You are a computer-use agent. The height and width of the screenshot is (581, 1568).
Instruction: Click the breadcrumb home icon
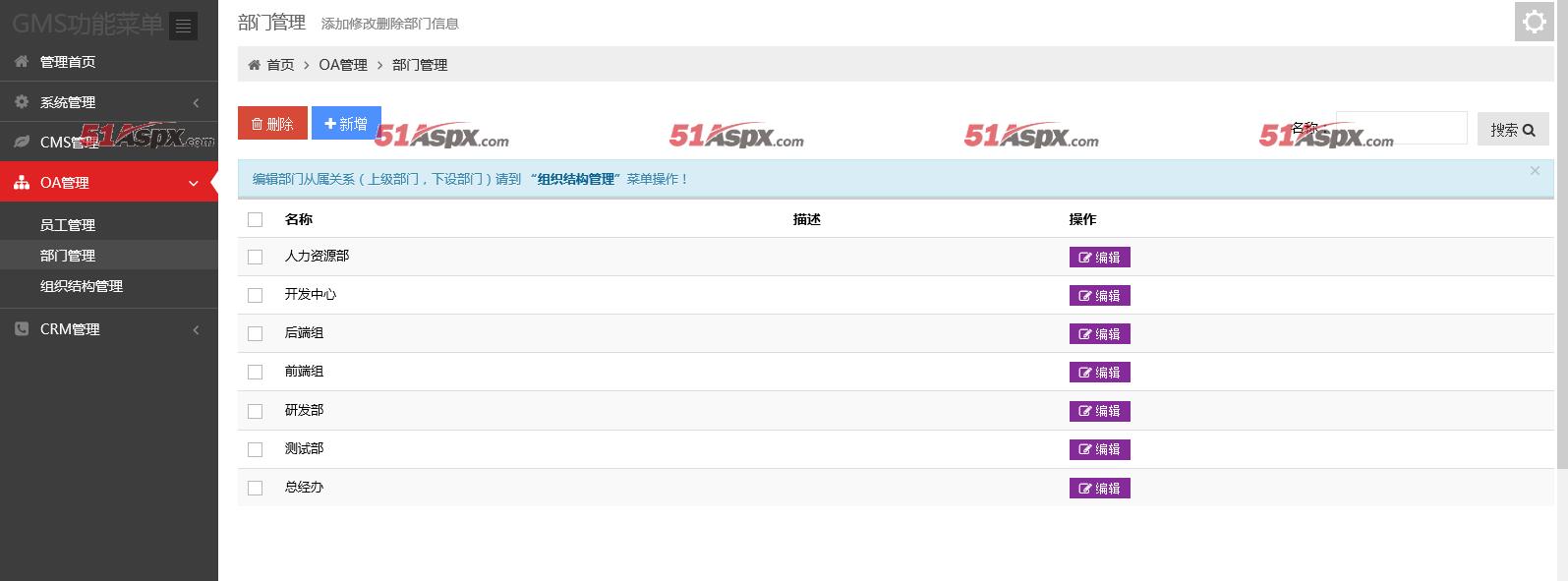pos(255,65)
